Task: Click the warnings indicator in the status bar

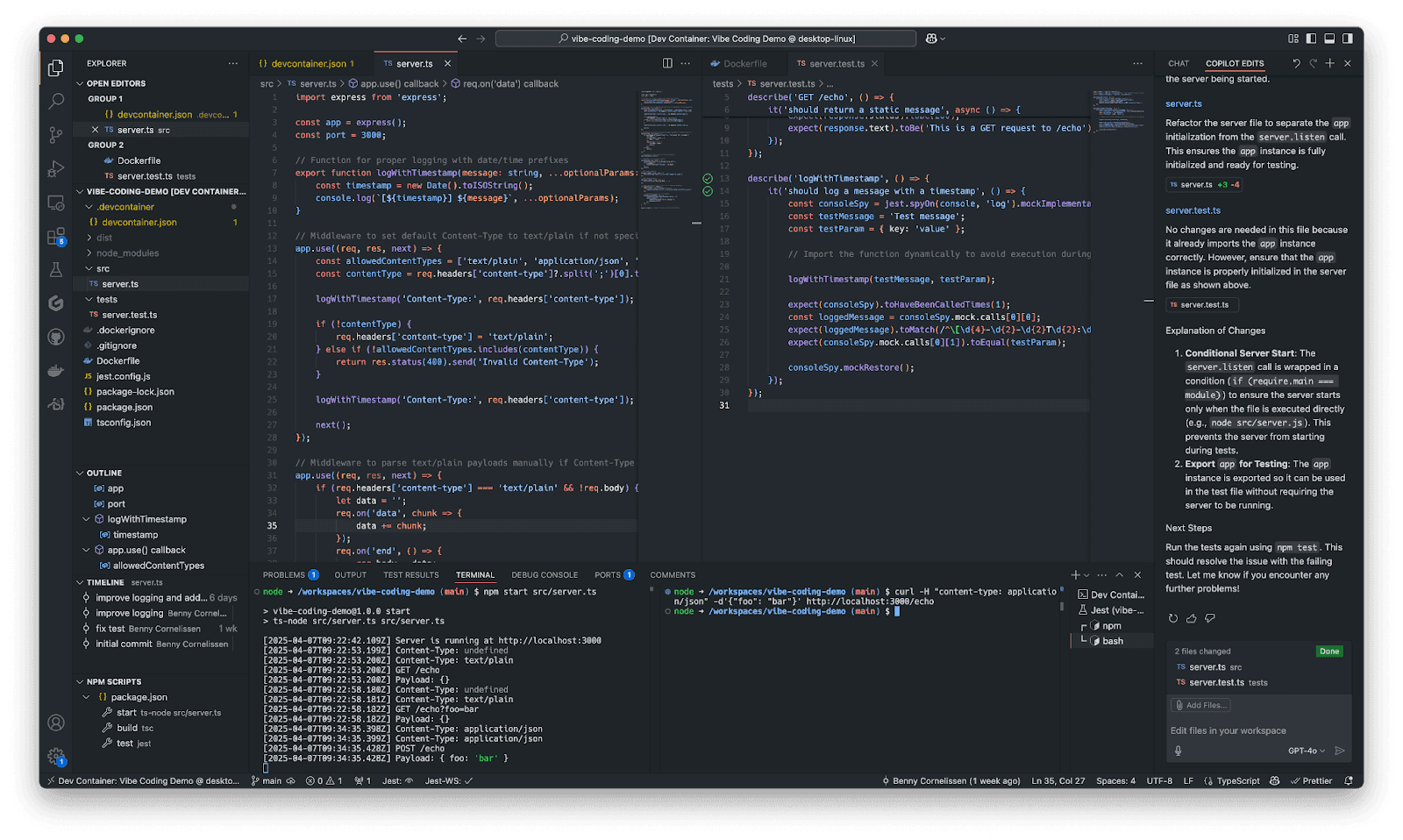Action: [331, 780]
